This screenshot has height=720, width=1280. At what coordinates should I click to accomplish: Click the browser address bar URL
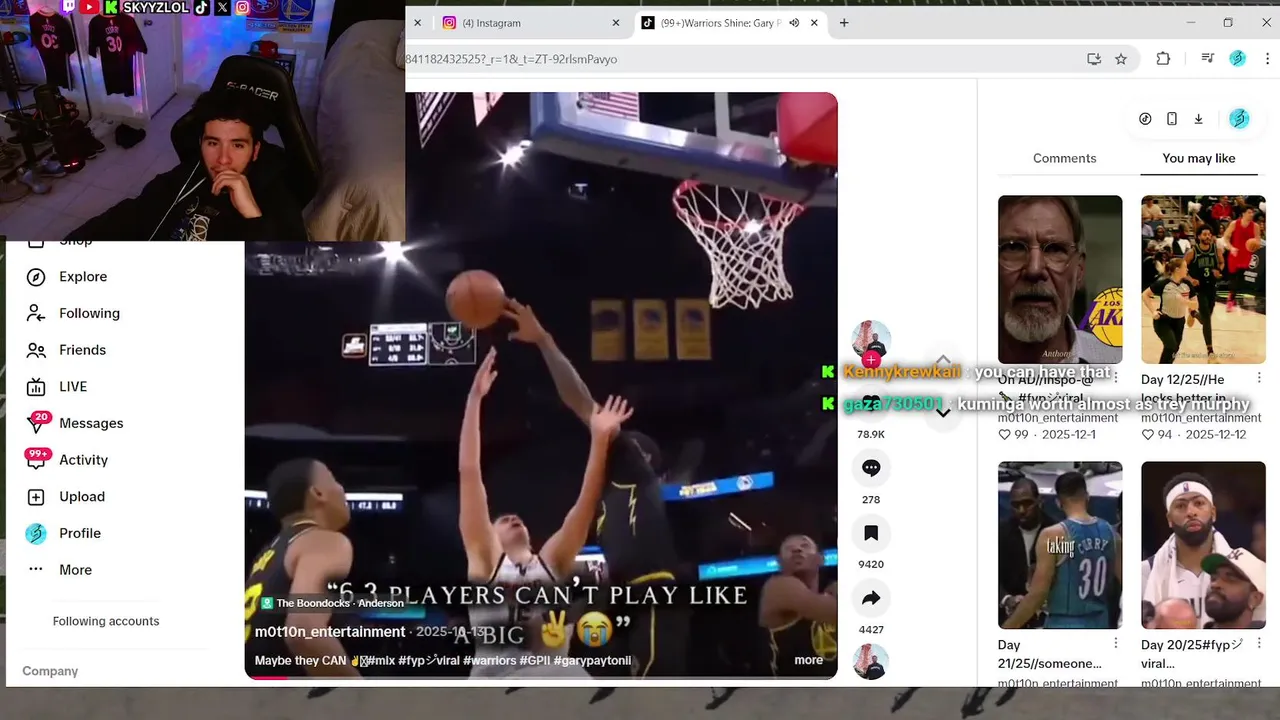point(511,59)
